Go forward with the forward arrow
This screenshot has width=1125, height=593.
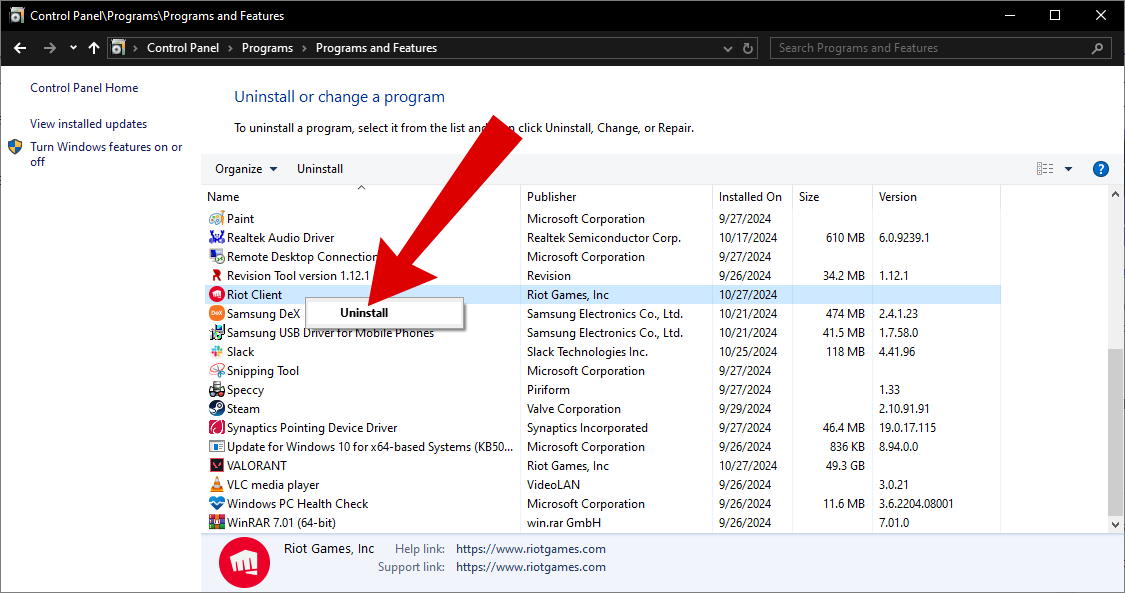50,48
